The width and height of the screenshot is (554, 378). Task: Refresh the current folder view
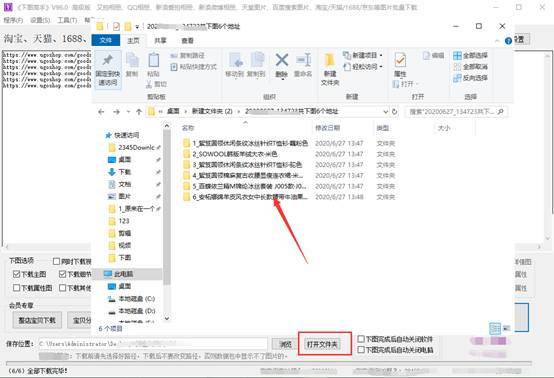click(x=395, y=112)
